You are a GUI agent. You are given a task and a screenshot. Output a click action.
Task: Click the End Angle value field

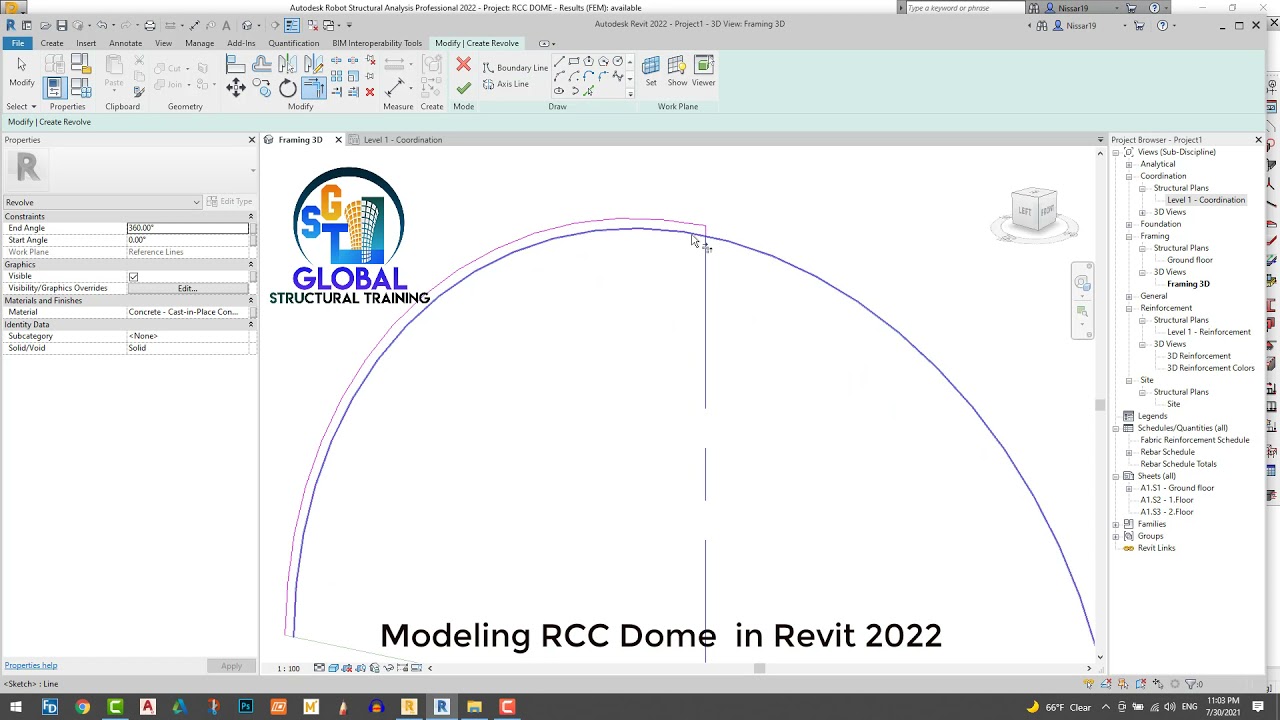tap(187, 228)
